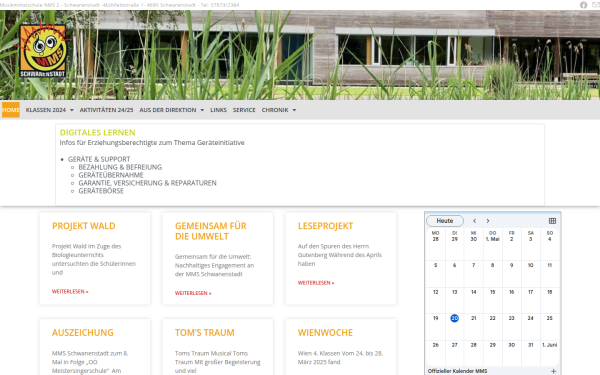
Task: Click Weiterlesen under Leseprojekt
Action: pyautogui.click(x=316, y=283)
